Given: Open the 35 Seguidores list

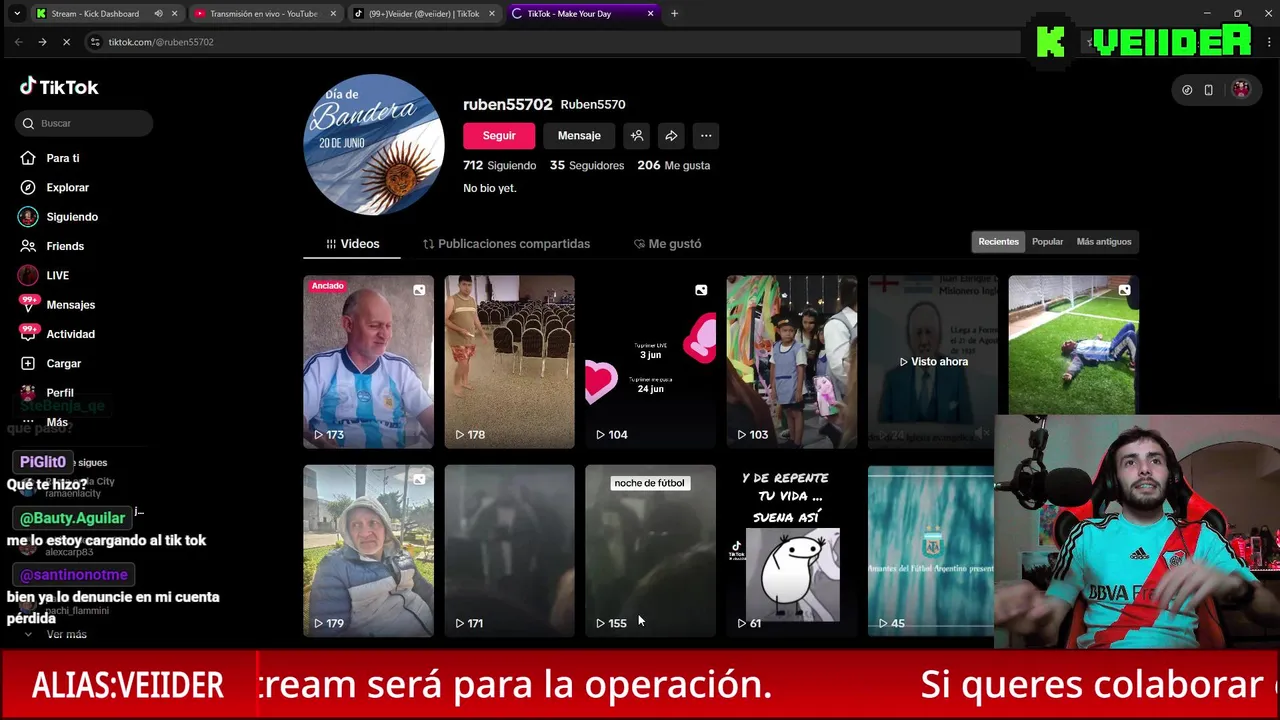Looking at the screenshot, I should point(587,165).
